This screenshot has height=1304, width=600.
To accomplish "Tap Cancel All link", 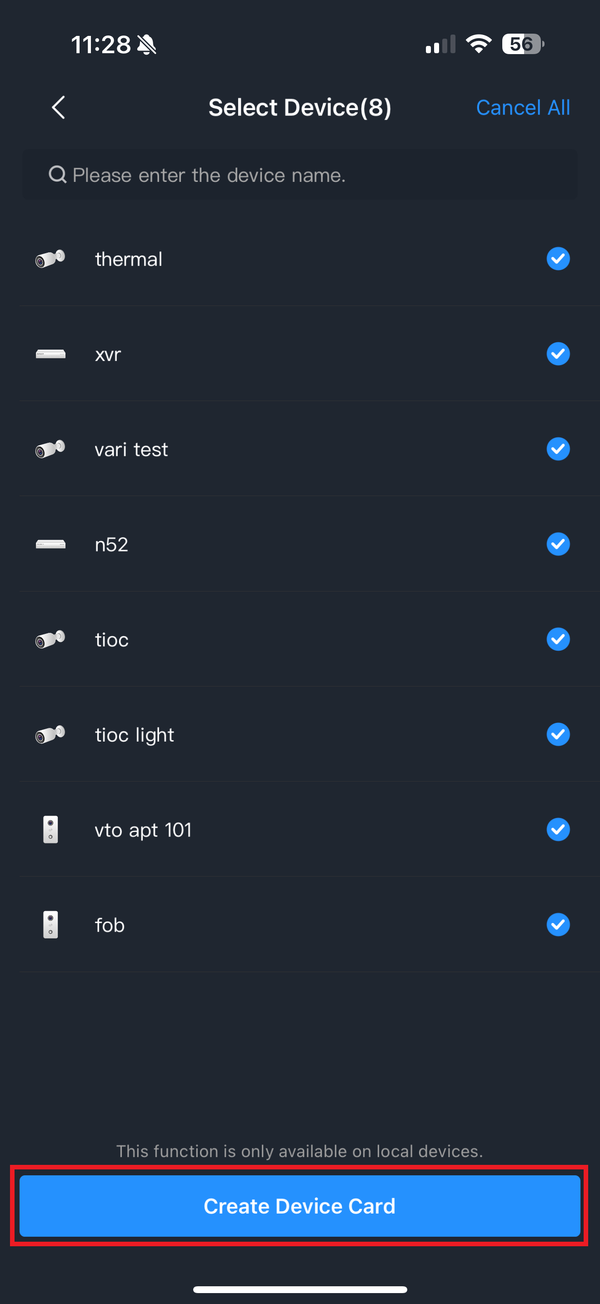I will (523, 108).
